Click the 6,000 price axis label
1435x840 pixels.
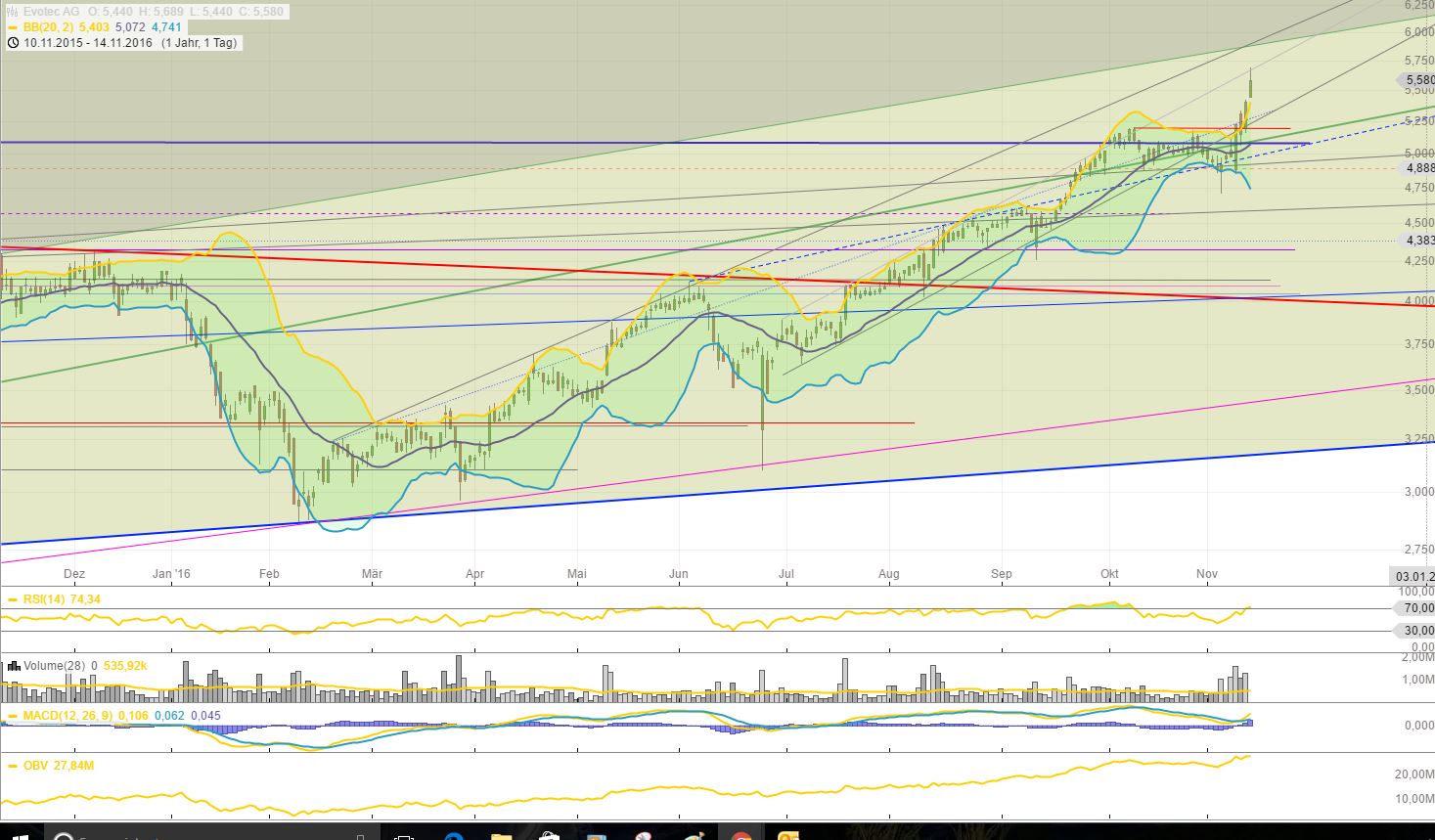1419,32
